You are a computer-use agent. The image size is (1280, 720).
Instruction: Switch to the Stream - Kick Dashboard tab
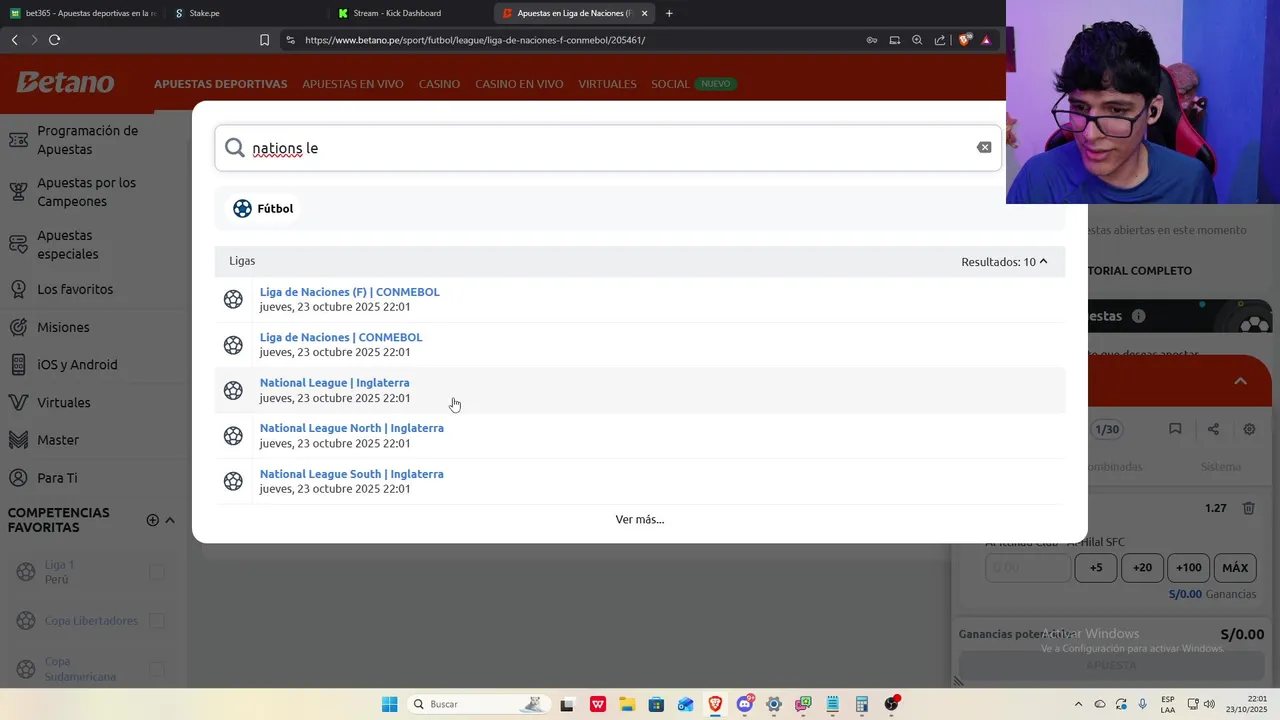397,13
